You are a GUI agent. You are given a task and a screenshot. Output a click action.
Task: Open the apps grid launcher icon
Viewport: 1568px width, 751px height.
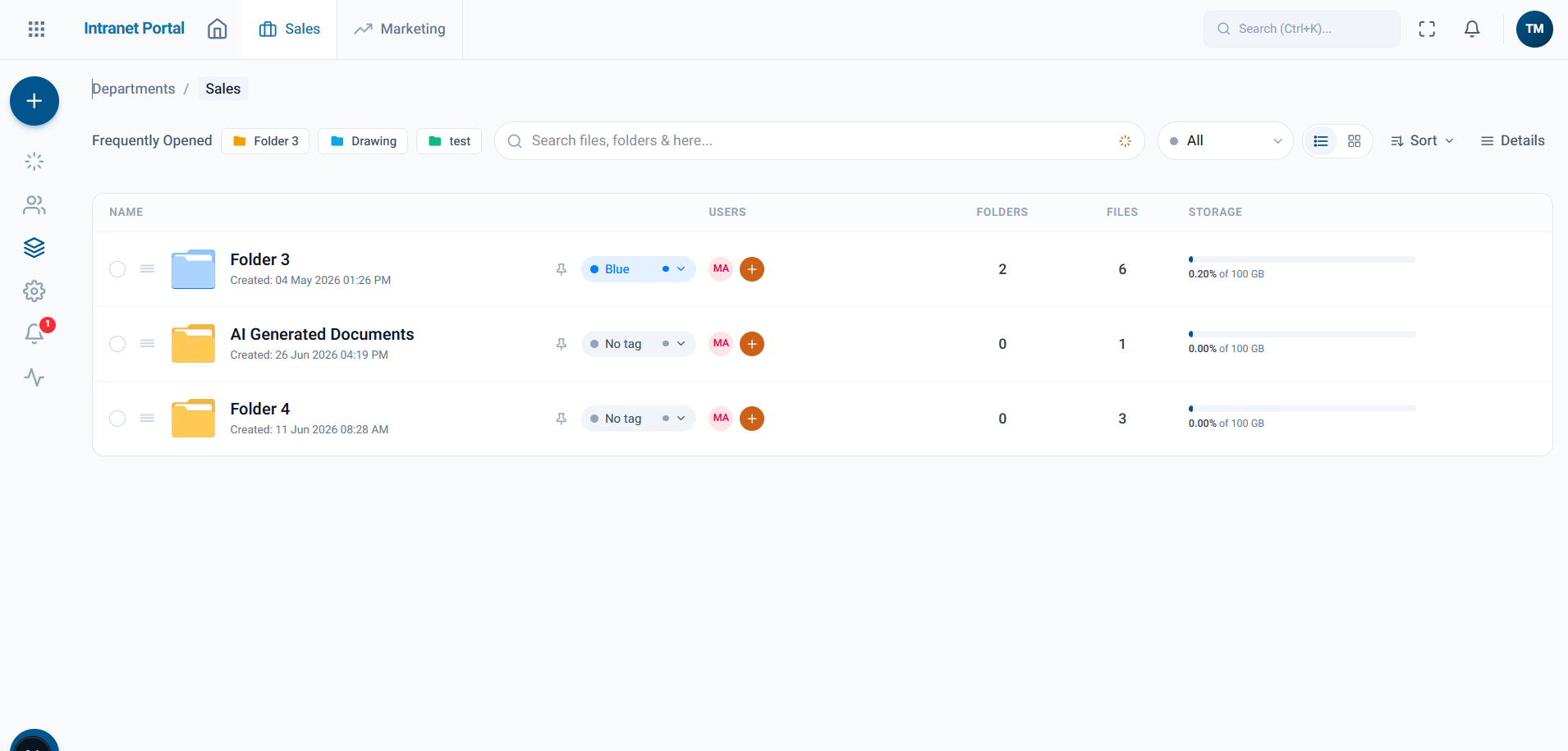point(36,29)
